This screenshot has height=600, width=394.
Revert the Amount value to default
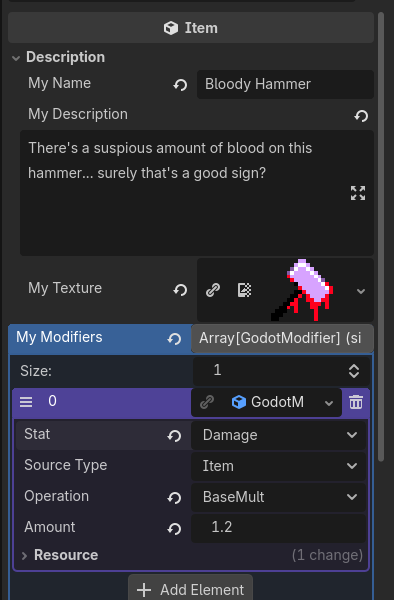point(174,528)
